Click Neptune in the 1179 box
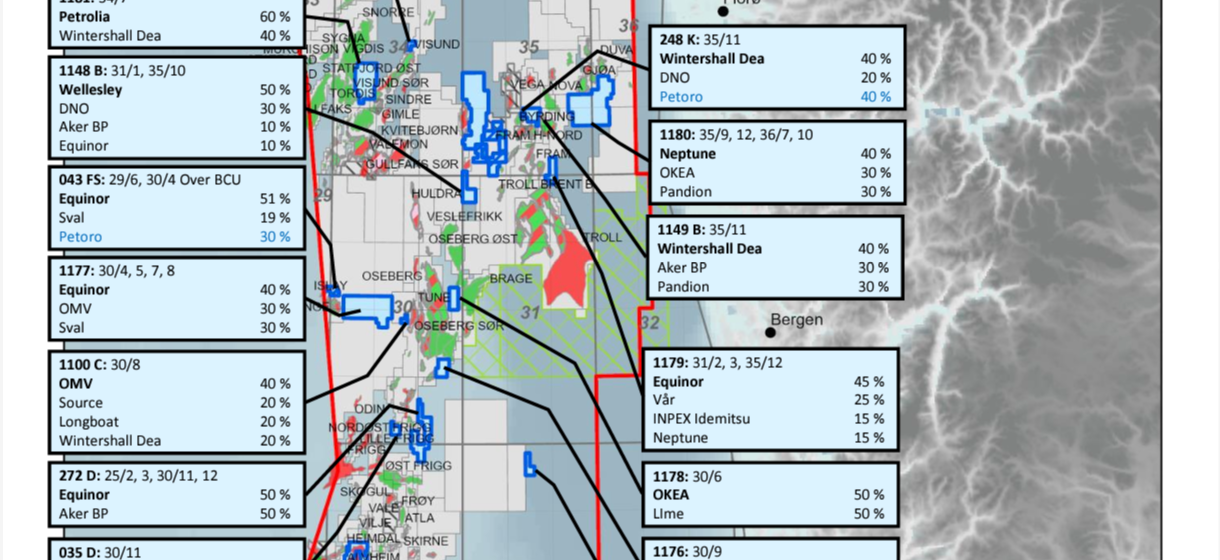1220x560 pixels. click(680, 438)
